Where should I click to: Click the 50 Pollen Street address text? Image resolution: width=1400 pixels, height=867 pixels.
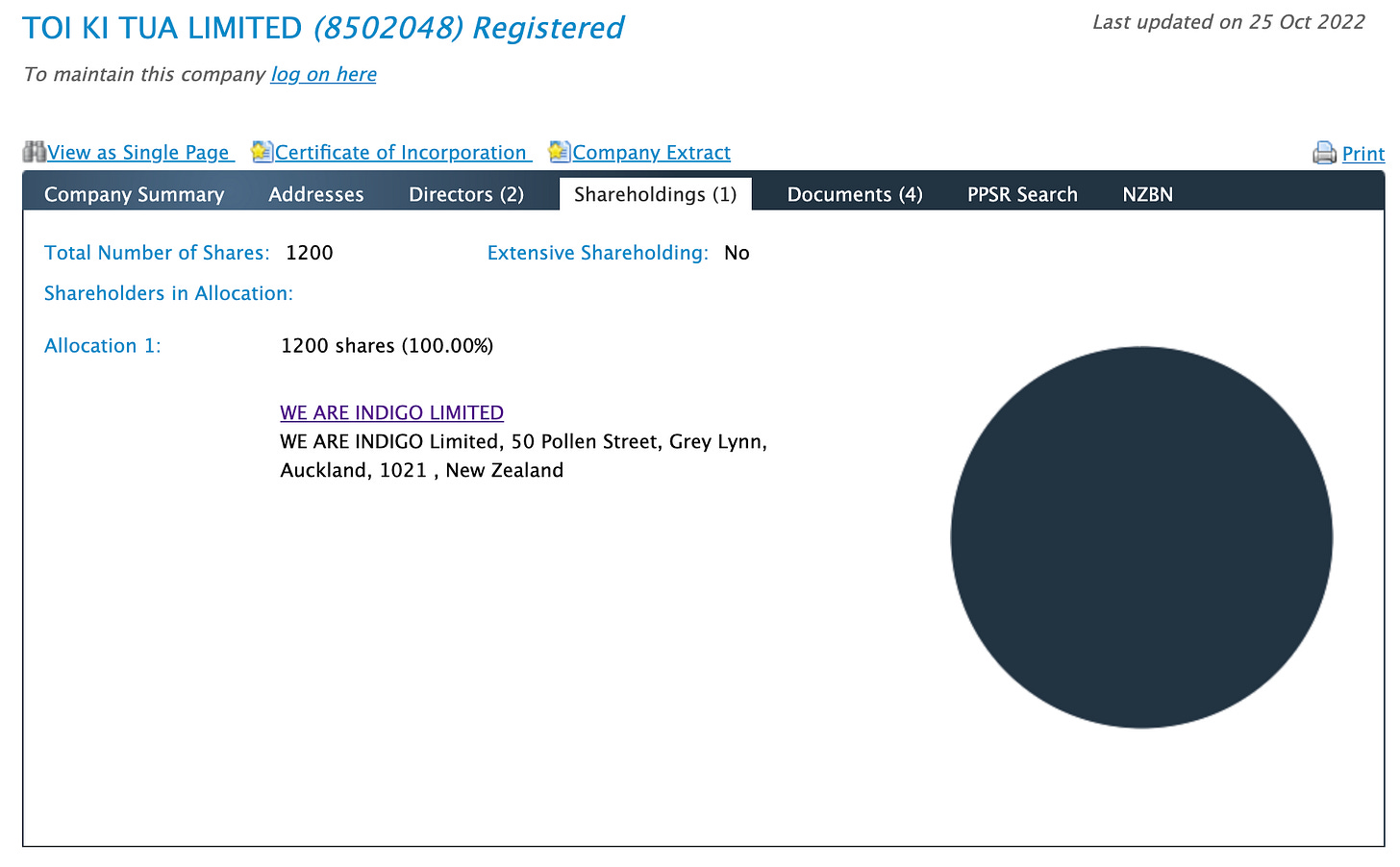(524, 456)
